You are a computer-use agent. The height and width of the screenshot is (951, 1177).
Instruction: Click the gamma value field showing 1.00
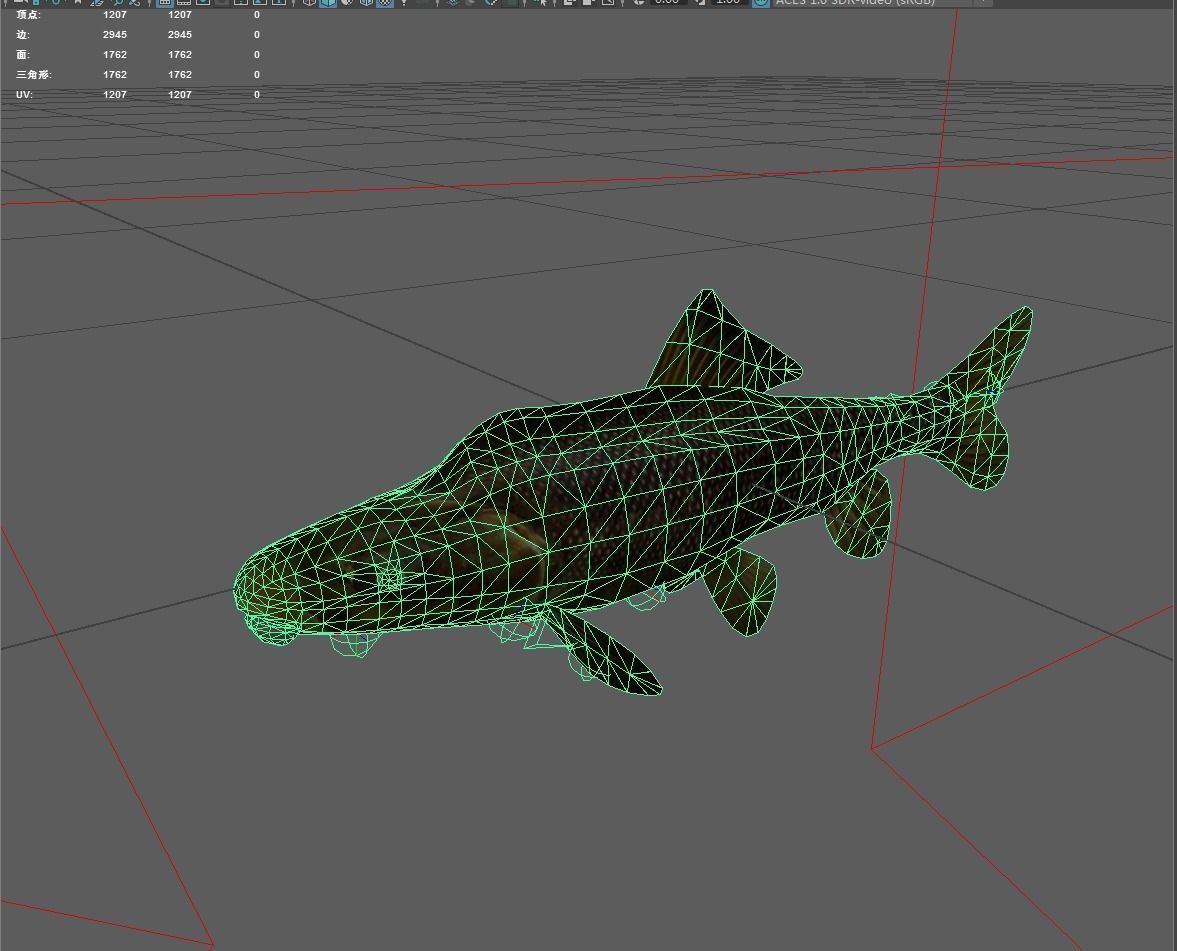(x=728, y=2)
